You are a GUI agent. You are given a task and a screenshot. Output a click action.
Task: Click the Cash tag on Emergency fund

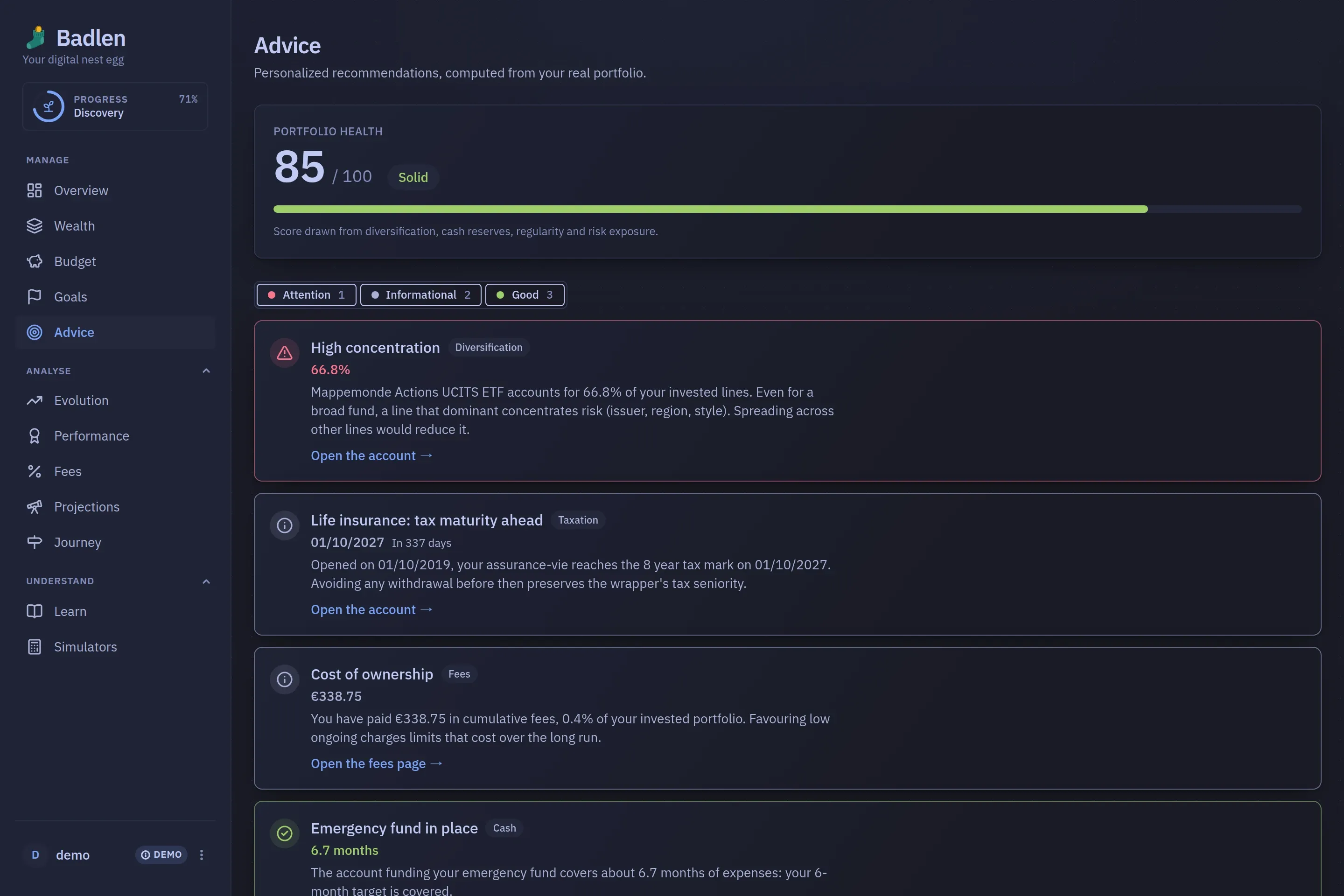pos(504,828)
